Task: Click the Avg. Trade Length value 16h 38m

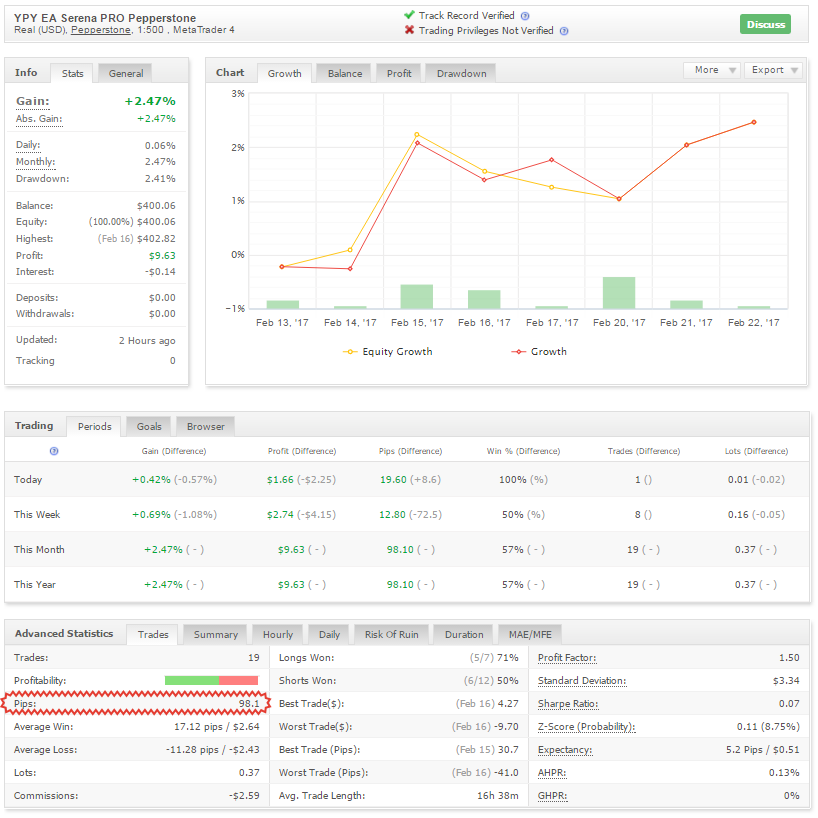Action: click(498, 796)
